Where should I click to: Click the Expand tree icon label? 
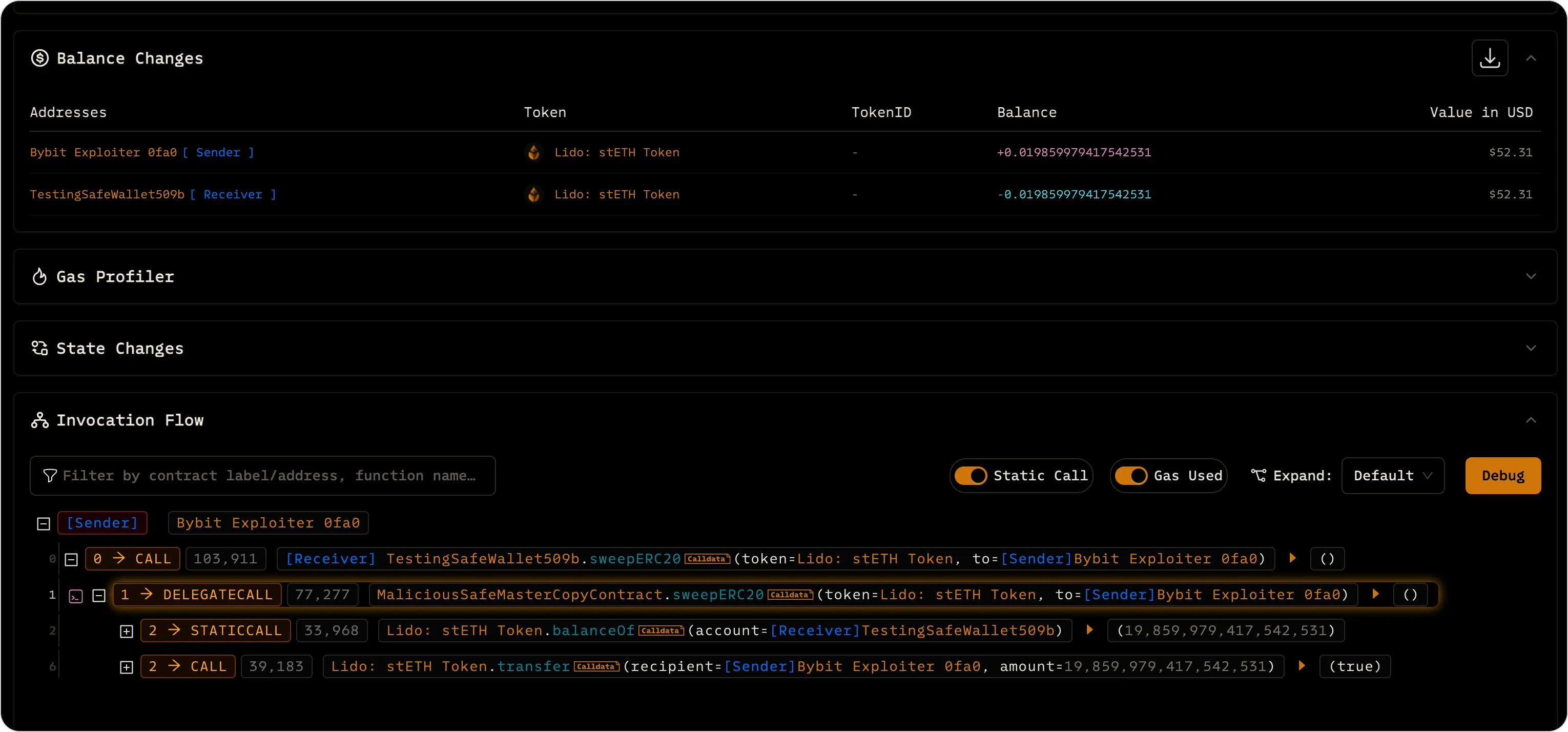pyautogui.click(x=1259, y=476)
